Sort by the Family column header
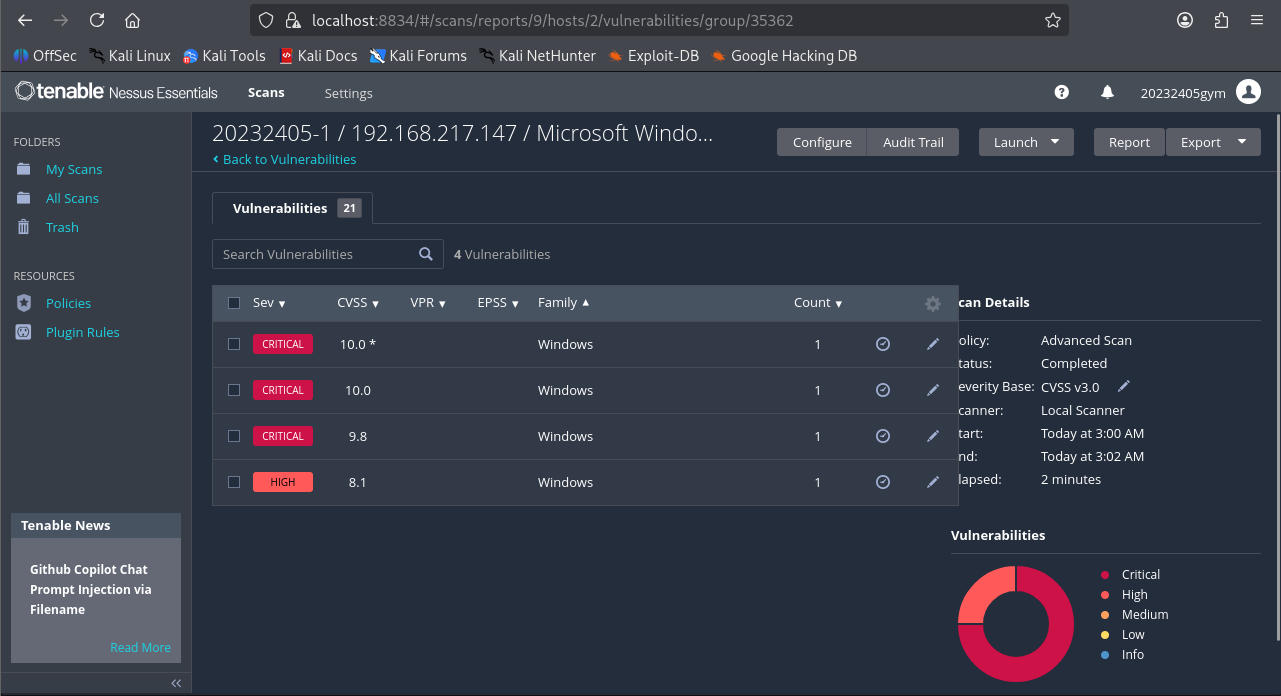The width and height of the screenshot is (1281, 696). (564, 303)
